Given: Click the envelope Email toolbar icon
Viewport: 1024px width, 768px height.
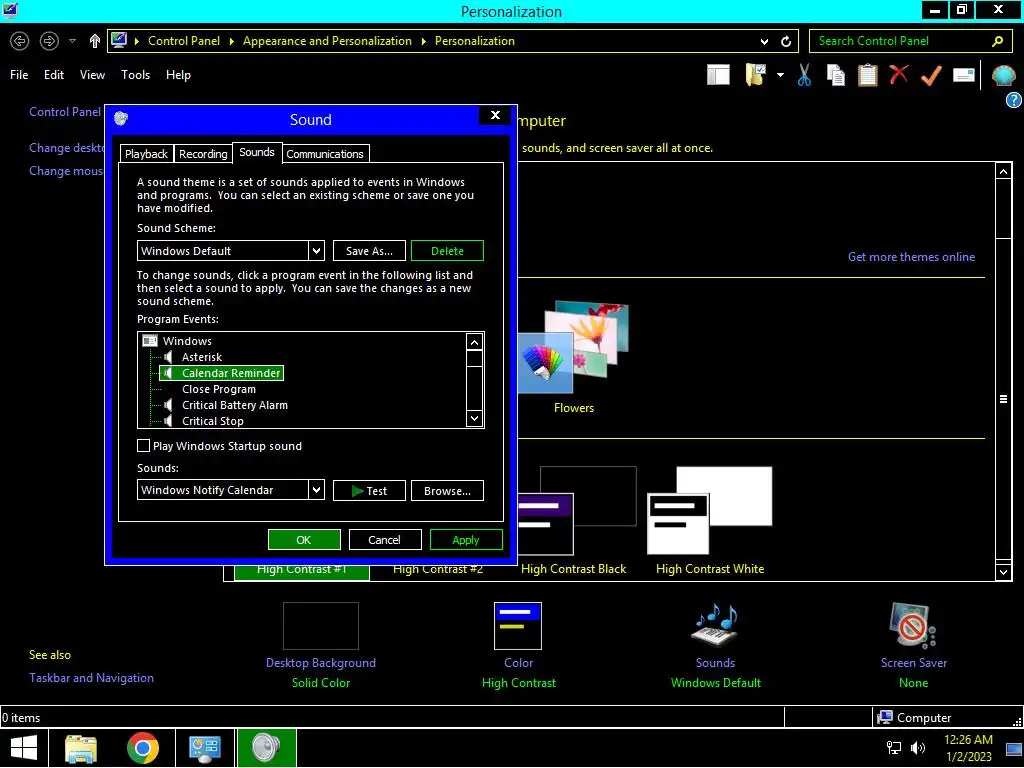Looking at the screenshot, I should 963,75.
